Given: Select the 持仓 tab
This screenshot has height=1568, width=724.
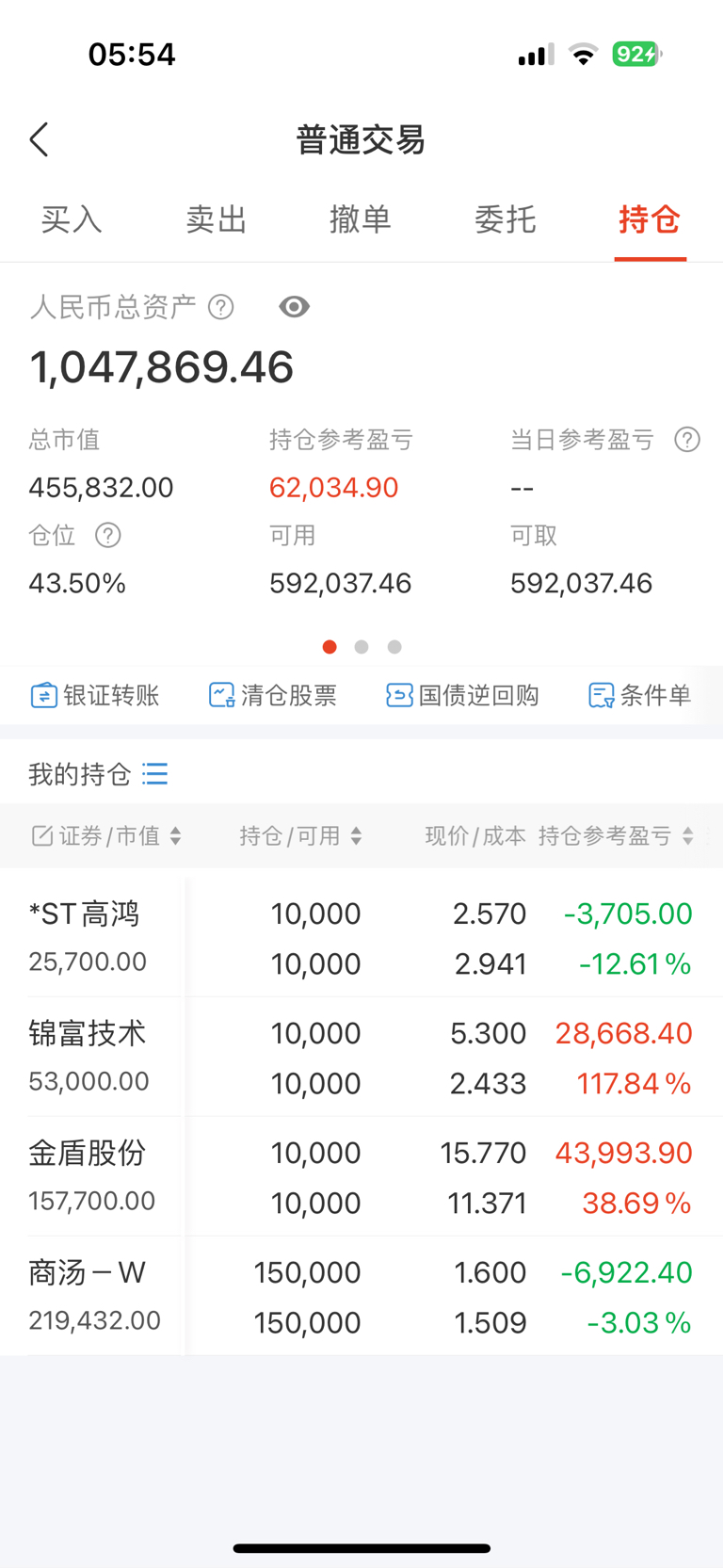Looking at the screenshot, I should coord(650,219).
